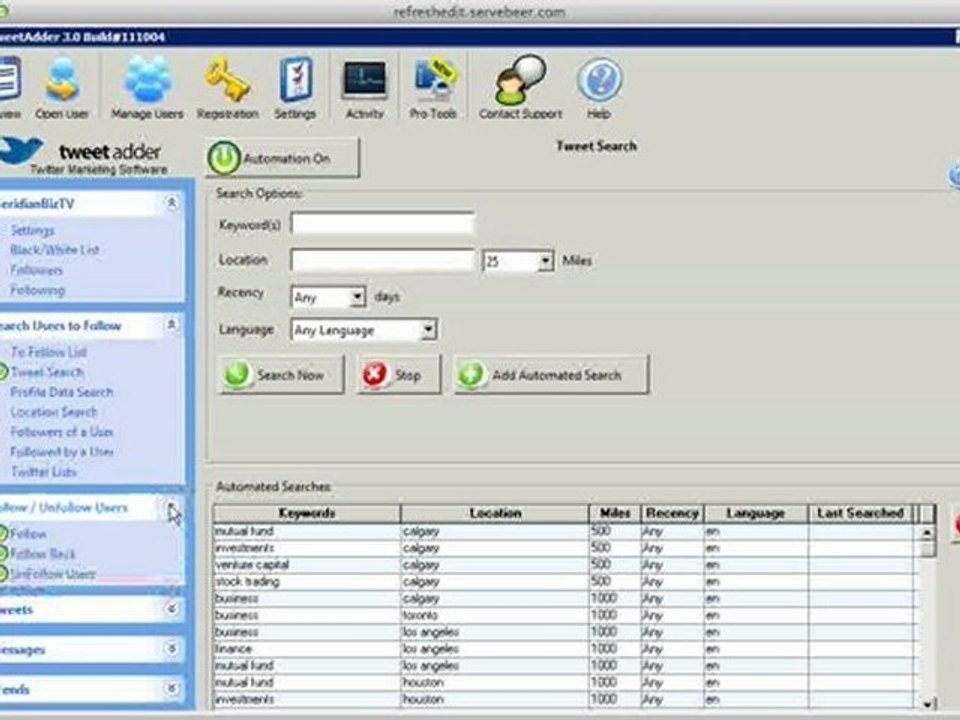This screenshot has width=960, height=720.
Task: Open Settings from the toolbar
Action: [x=295, y=80]
